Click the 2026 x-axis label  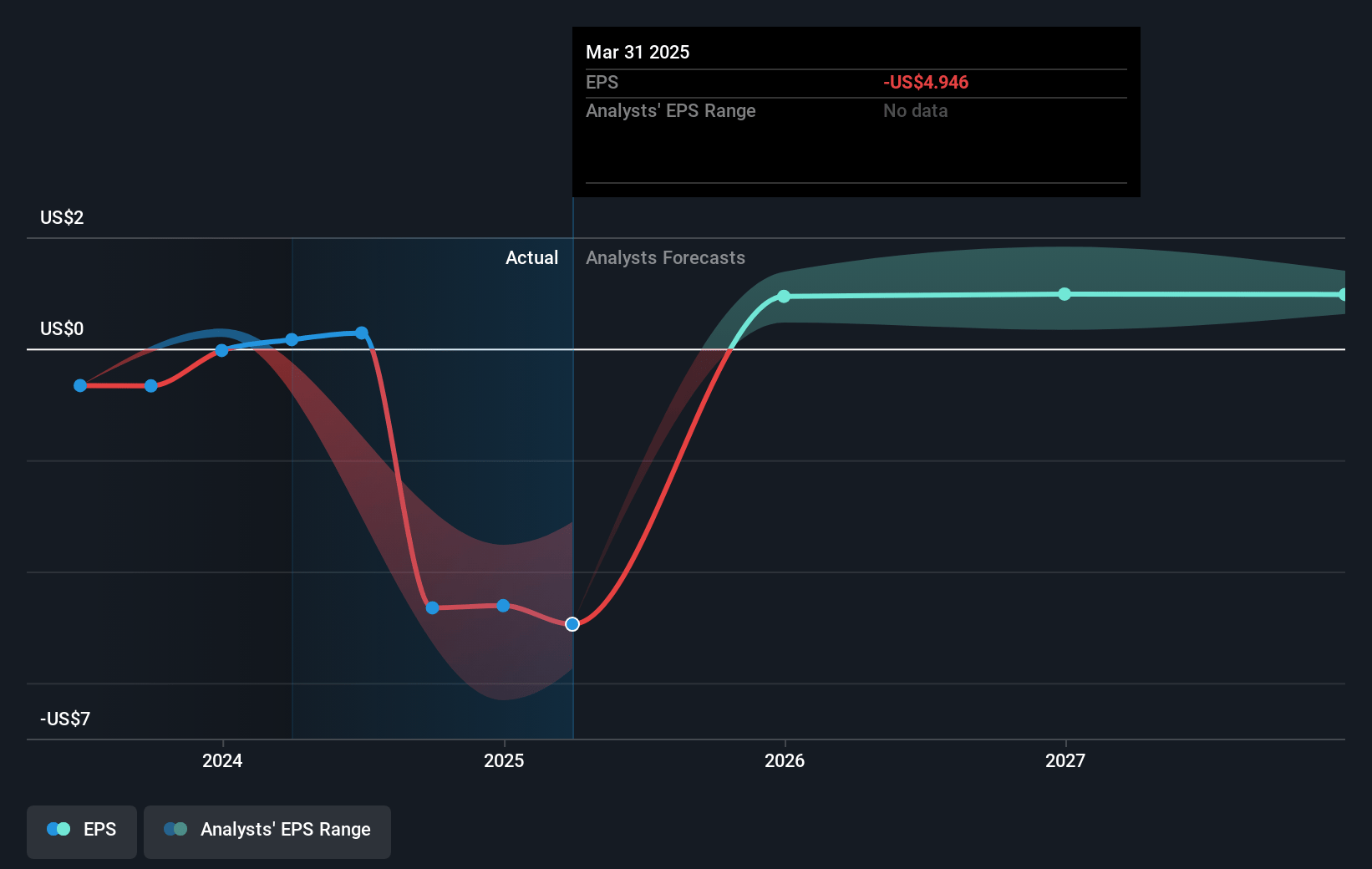pyautogui.click(x=785, y=760)
